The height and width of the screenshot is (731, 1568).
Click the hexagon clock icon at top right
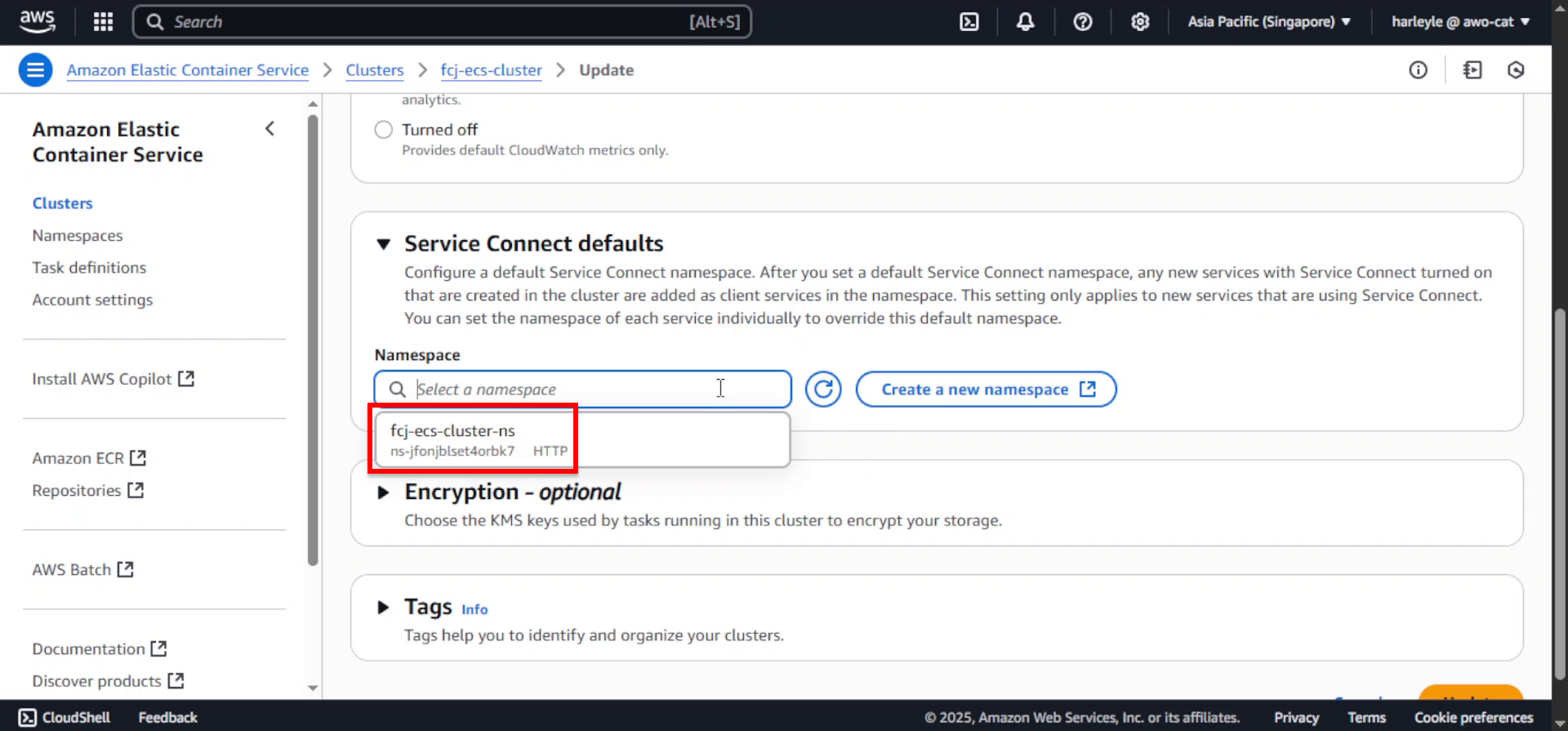click(x=1516, y=70)
